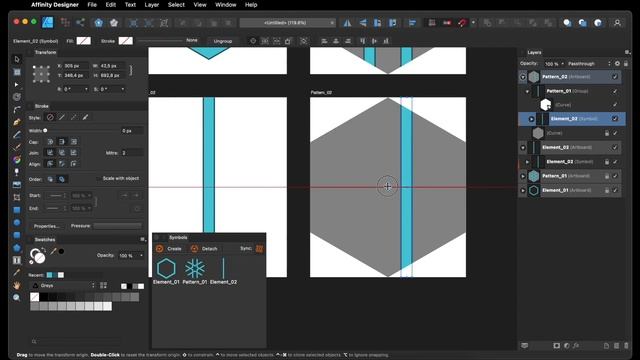Click Create in the Symbols panel

[169, 249]
